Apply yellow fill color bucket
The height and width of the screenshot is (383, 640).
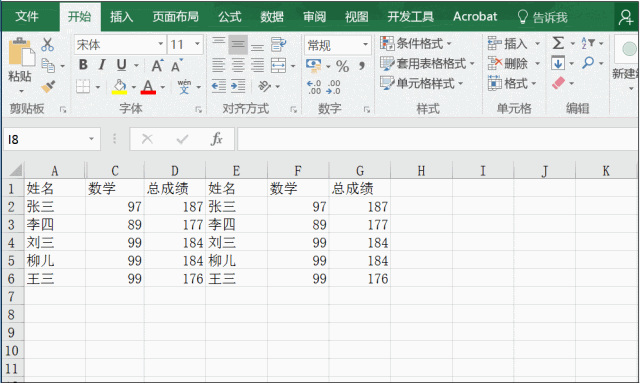pos(119,87)
